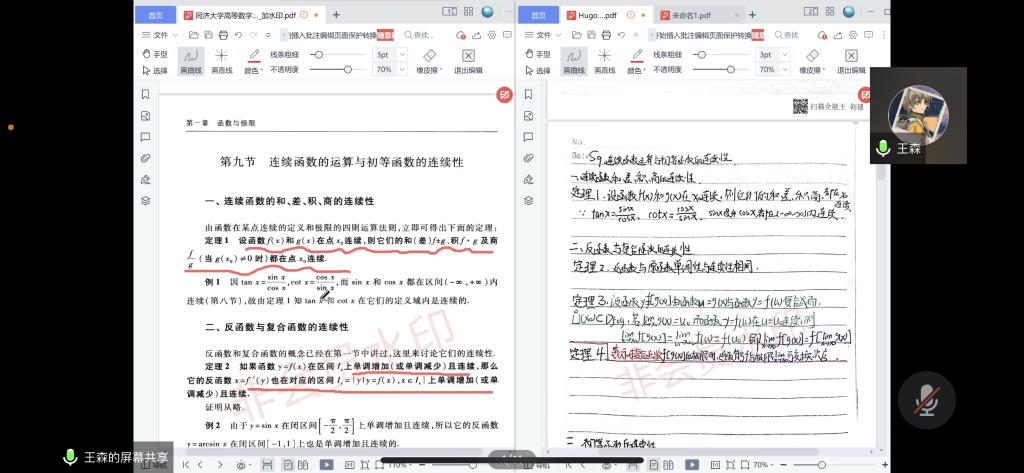
Task: Switch to the 未命名1.pdf tab
Action: [691, 15]
